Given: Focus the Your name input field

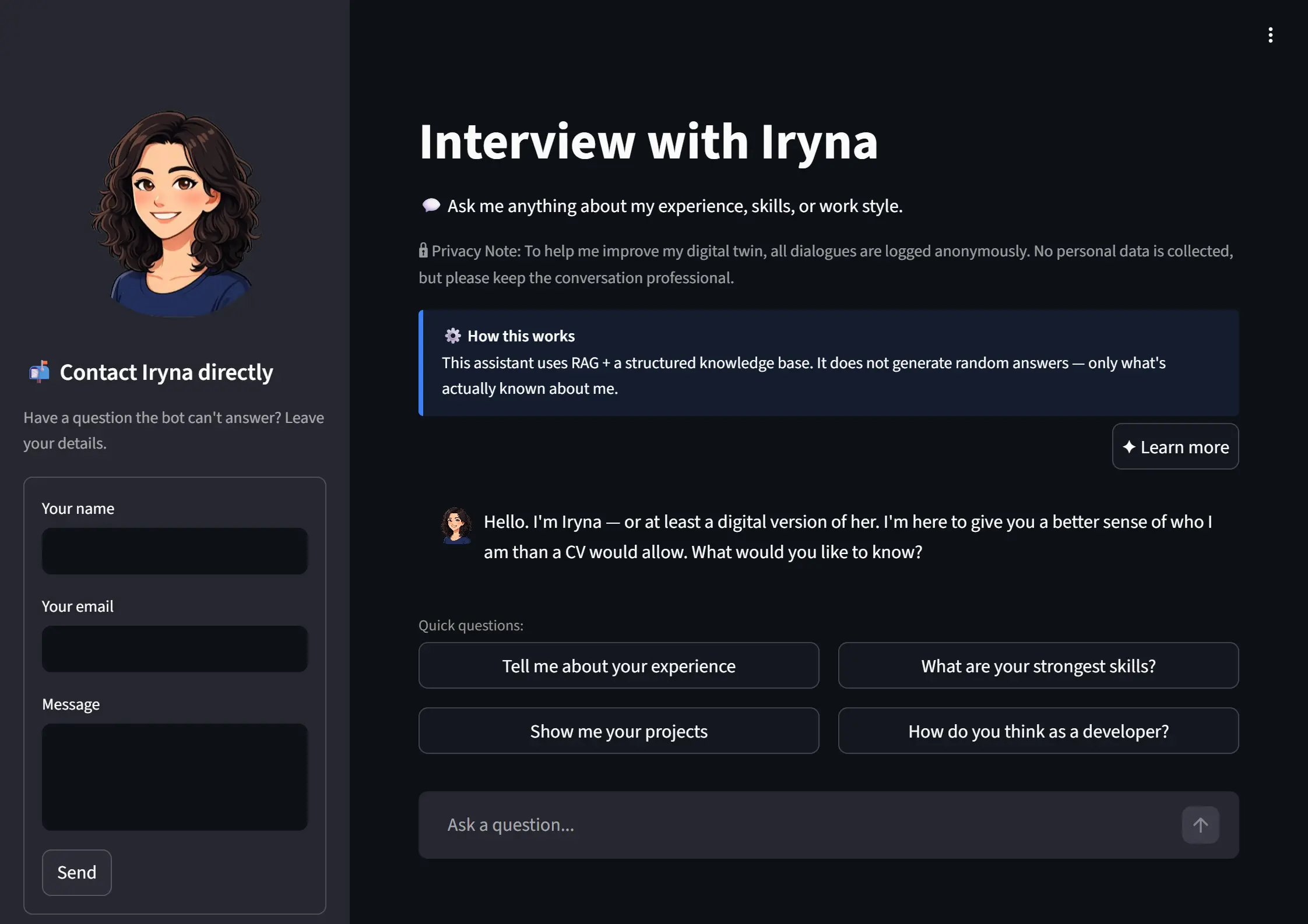Looking at the screenshot, I should tap(174, 551).
